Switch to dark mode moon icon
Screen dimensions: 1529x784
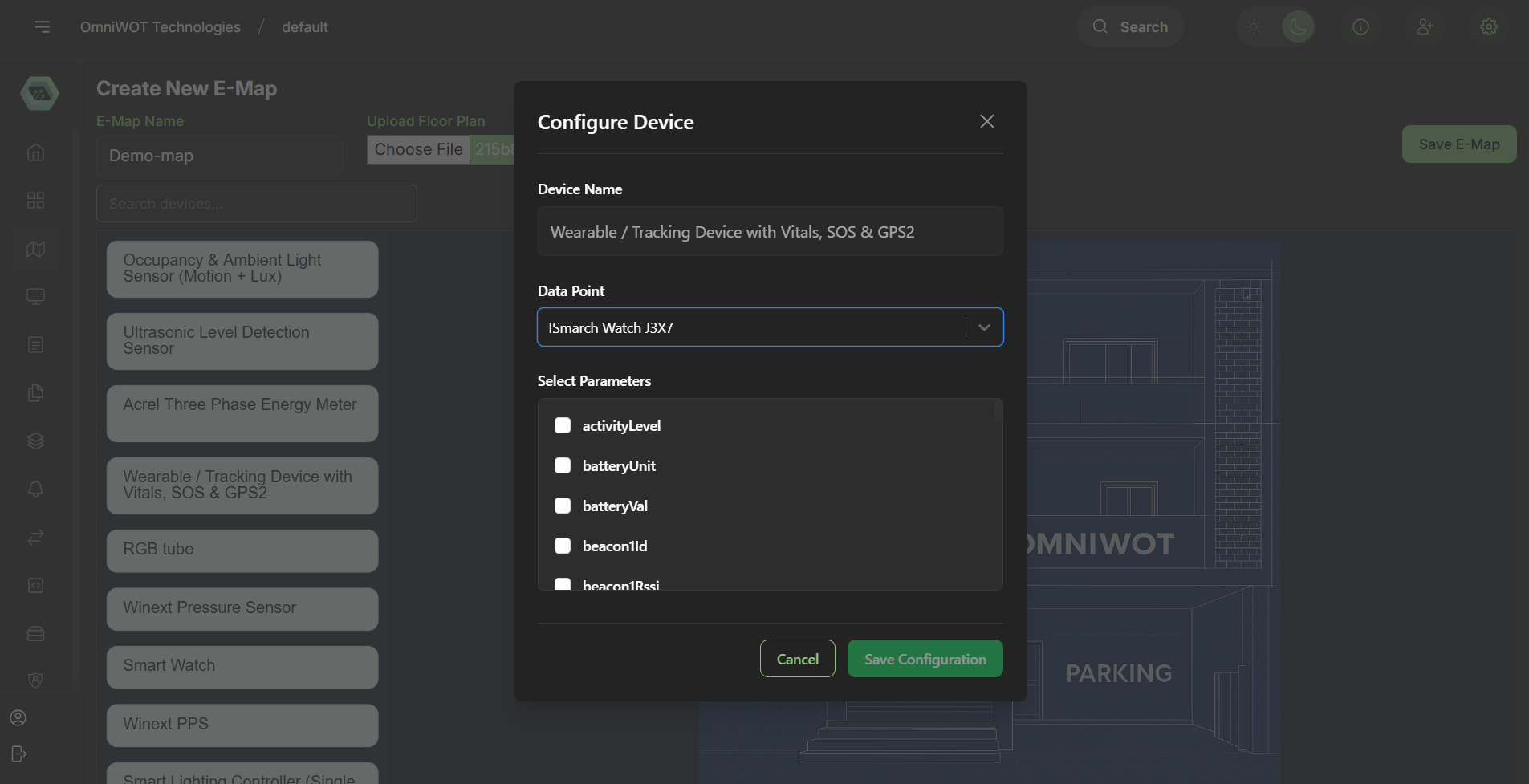tap(1297, 27)
